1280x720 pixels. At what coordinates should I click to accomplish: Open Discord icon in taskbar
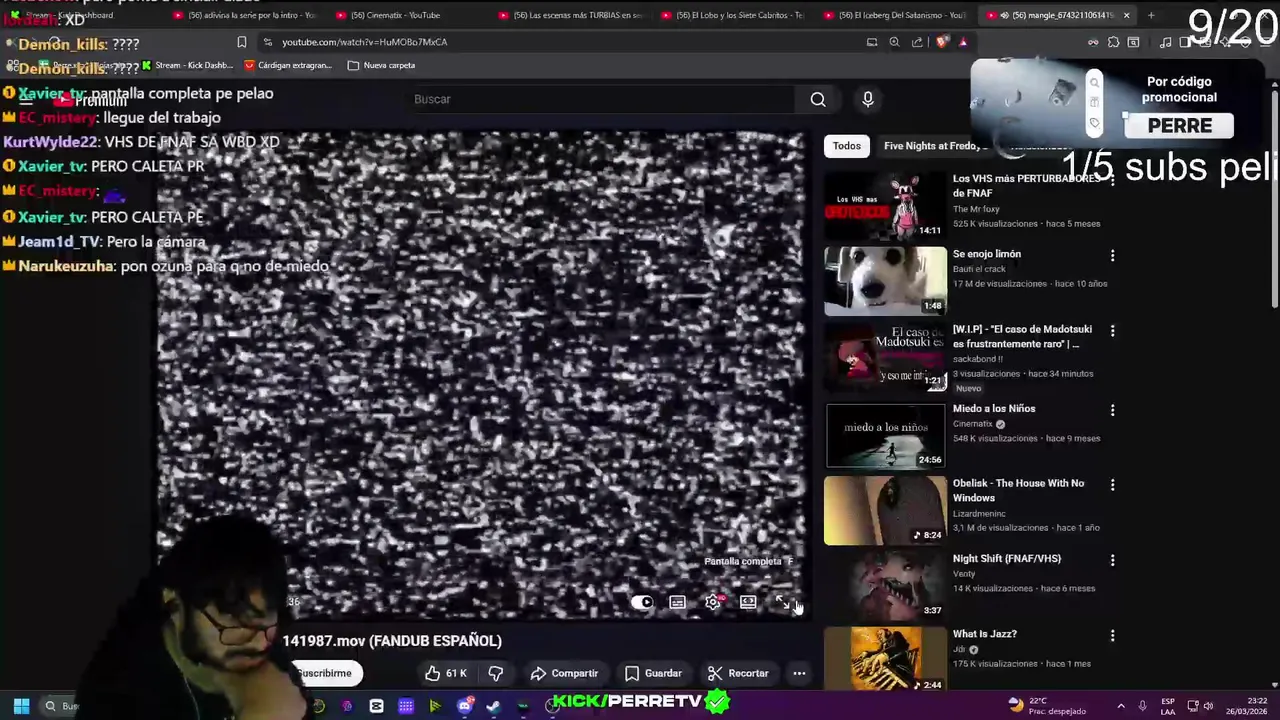(x=464, y=706)
